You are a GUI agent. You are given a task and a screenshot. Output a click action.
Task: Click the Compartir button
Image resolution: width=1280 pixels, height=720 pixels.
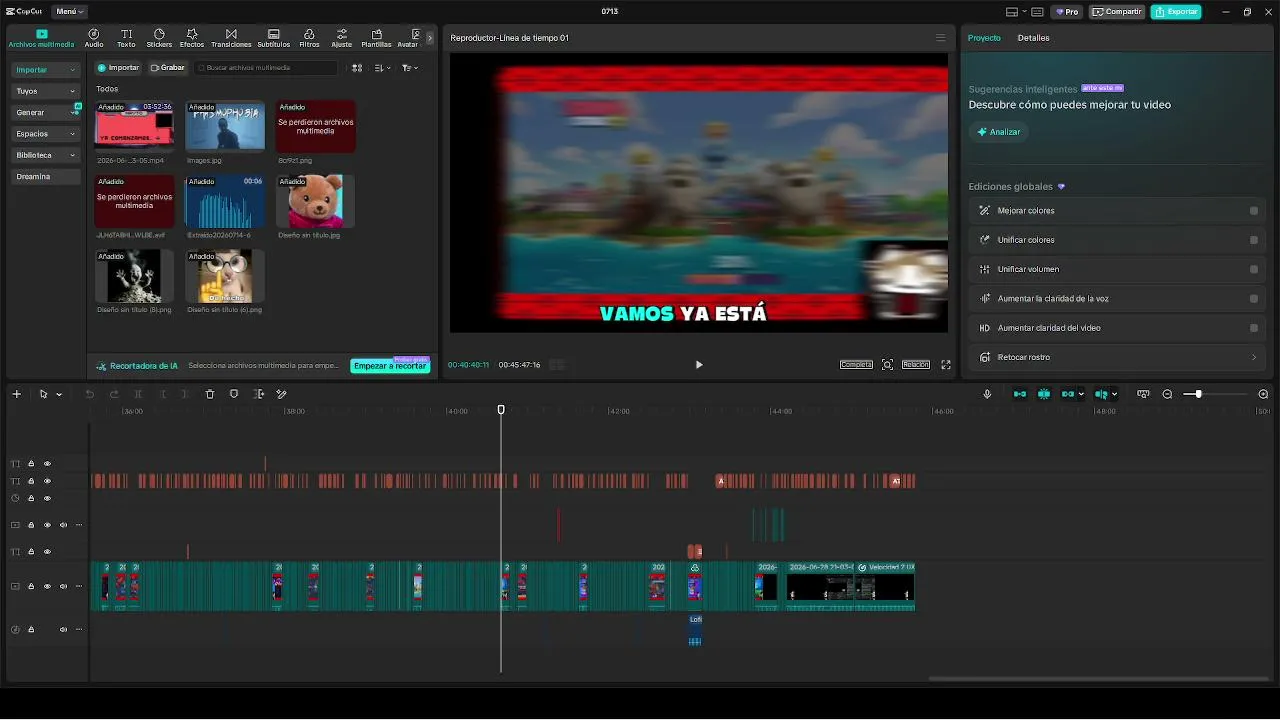1117,12
